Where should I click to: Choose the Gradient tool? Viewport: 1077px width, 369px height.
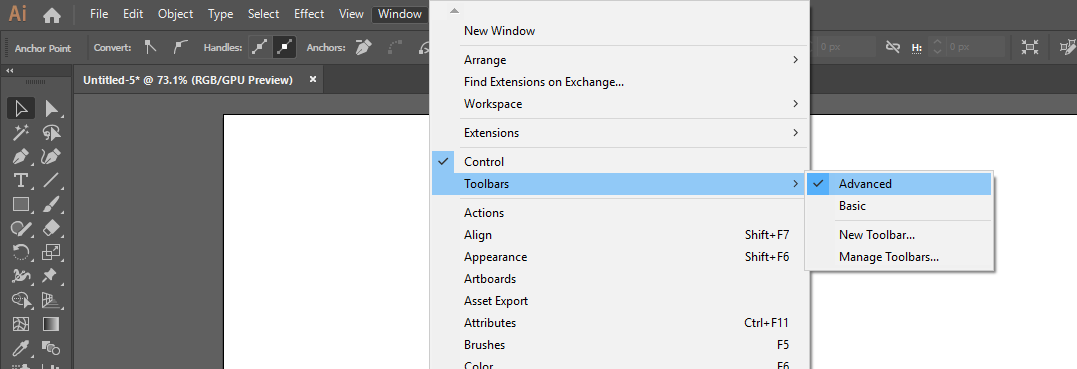(x=52, y=324)
